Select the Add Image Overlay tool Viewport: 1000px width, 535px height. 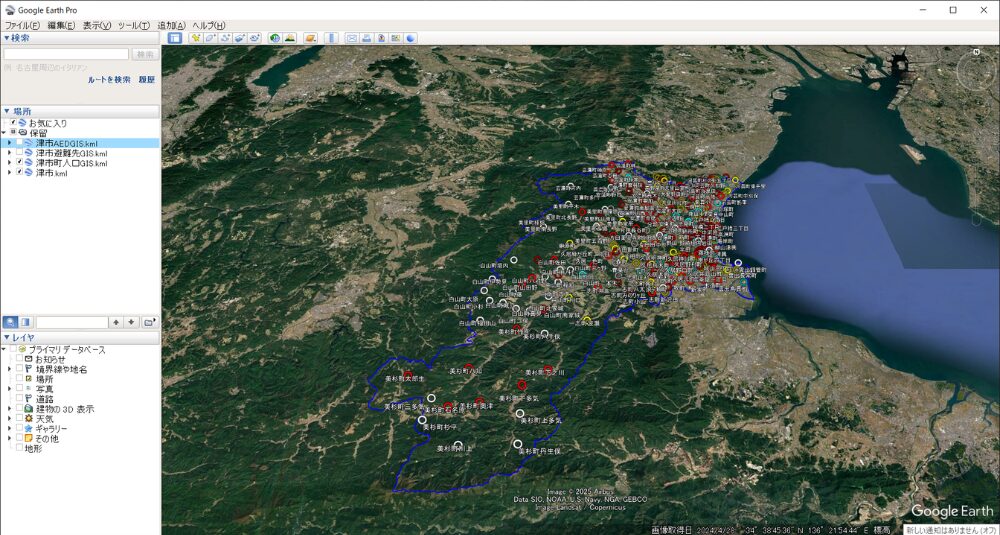coord(239,38)
